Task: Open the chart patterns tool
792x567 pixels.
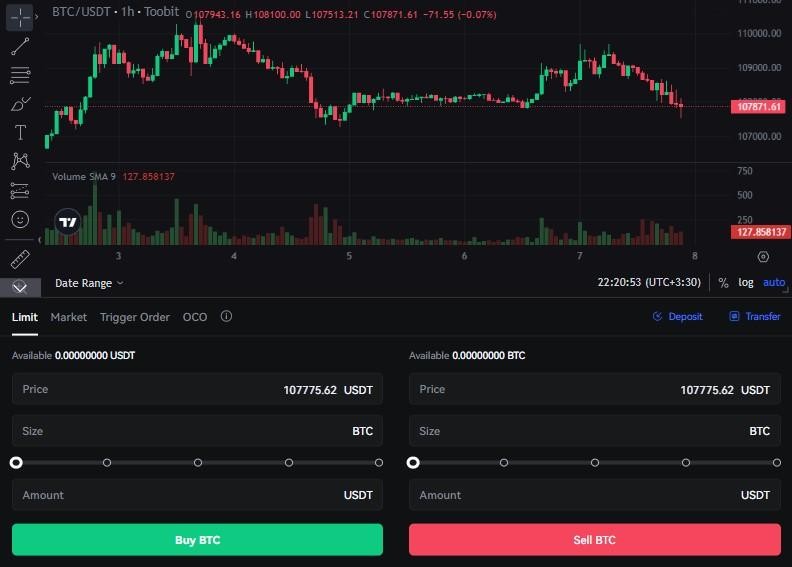Action: (x=20, y=161)
